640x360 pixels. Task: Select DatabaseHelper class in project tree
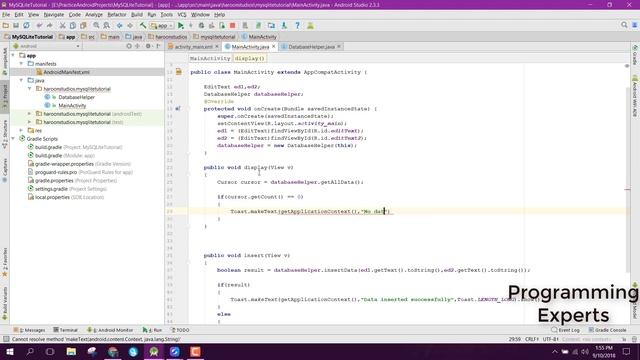tap(76, 97)
